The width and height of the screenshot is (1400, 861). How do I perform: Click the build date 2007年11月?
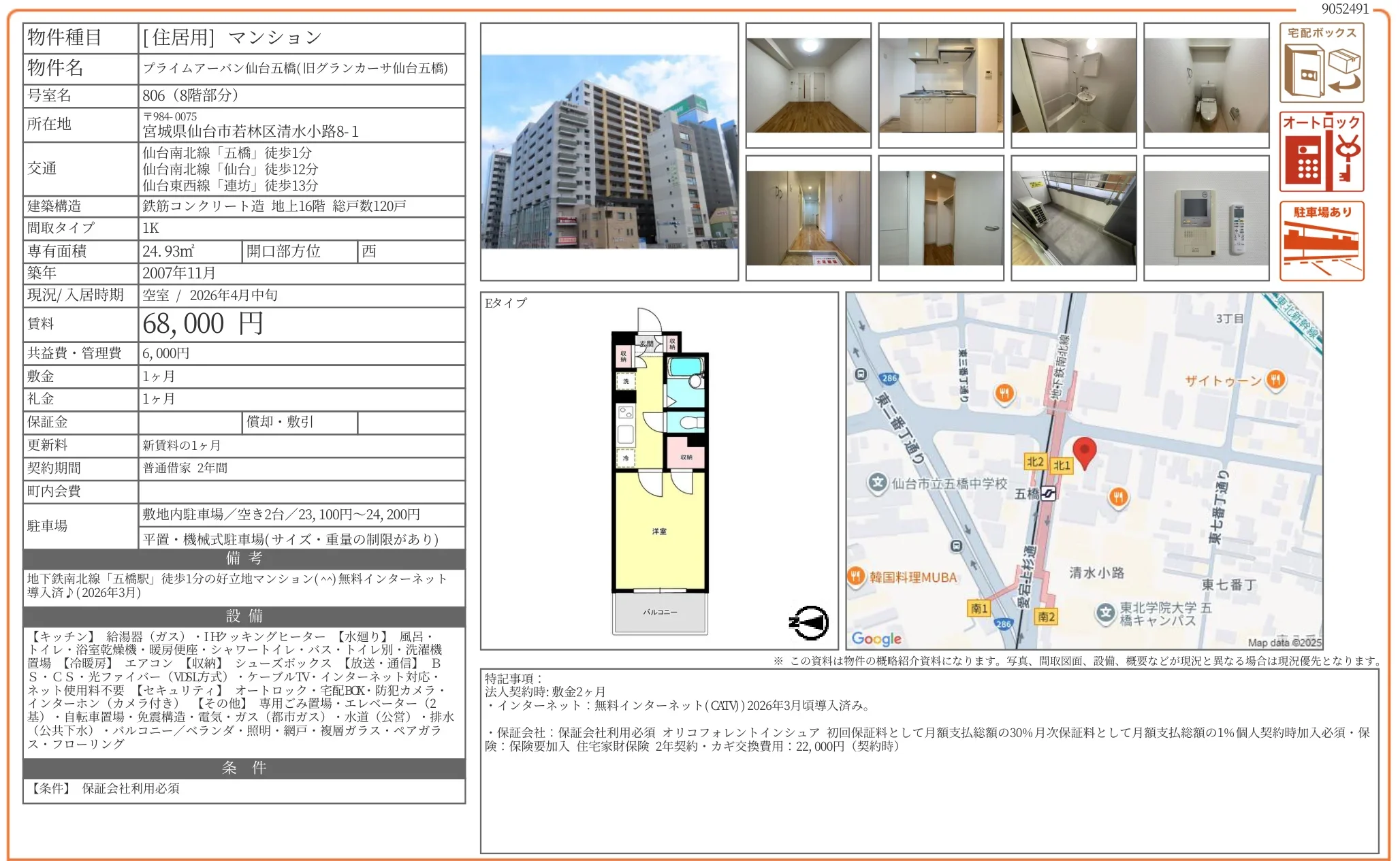[x=179, y=273]
